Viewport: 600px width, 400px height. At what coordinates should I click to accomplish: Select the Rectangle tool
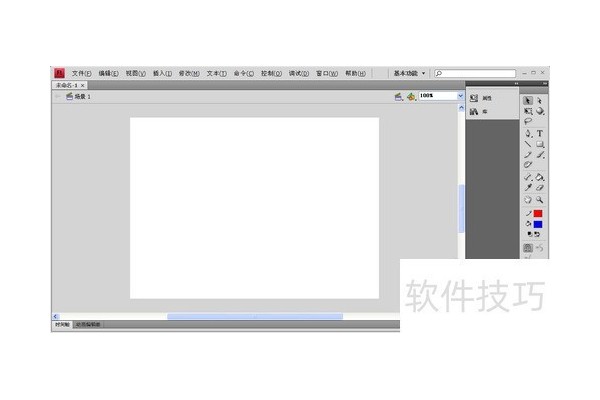pyautogui.click(x=540, y=144)
